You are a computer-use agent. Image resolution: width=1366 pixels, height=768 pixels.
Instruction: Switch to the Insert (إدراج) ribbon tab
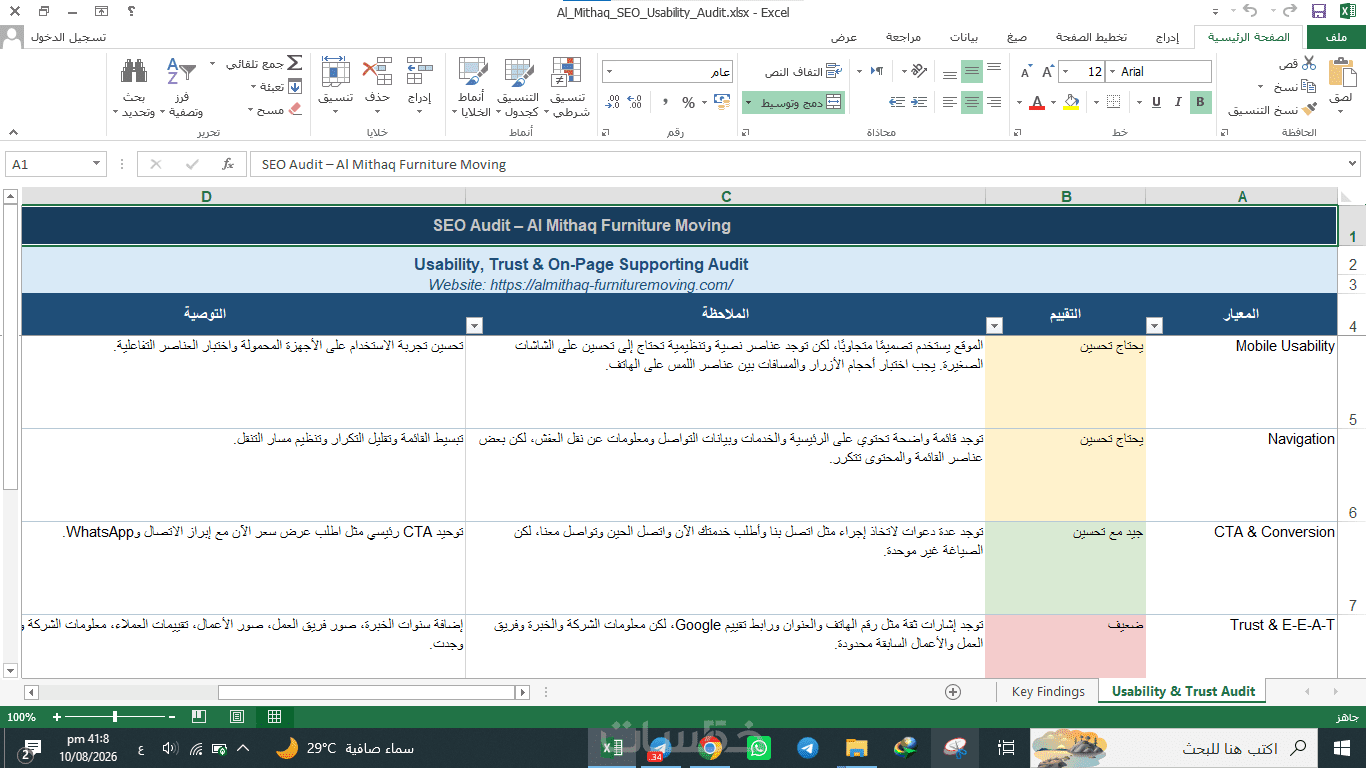[x=1166, y=37]
